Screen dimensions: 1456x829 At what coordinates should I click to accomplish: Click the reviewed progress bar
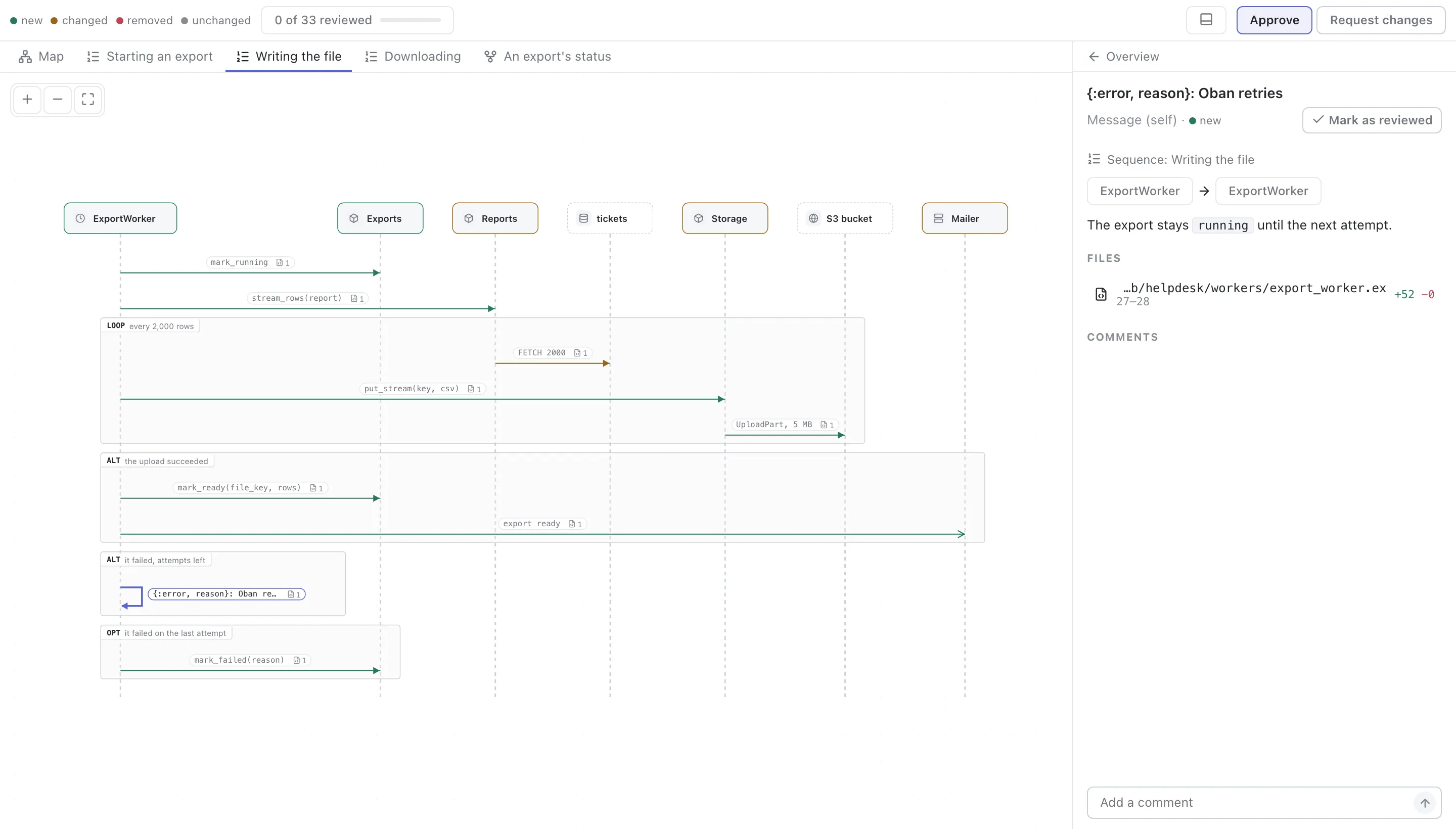[410, 21]
